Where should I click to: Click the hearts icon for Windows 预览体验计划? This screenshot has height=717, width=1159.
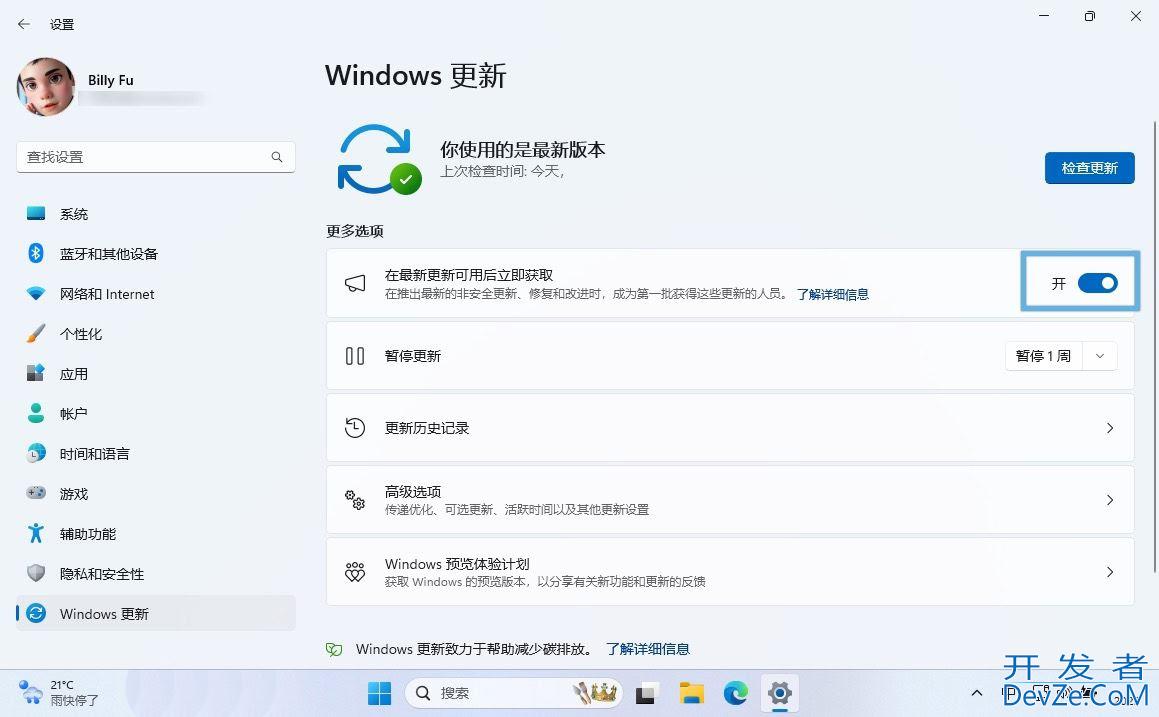pyautogui.click(x=355, y=571)
